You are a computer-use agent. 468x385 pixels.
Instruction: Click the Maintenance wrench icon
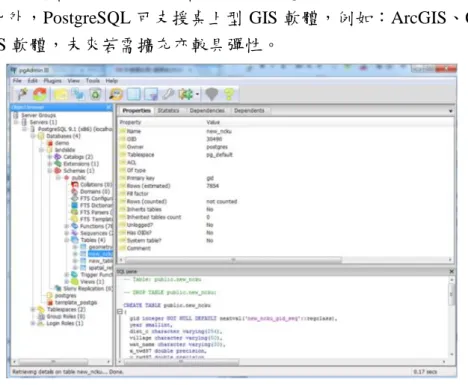point(168,94)
